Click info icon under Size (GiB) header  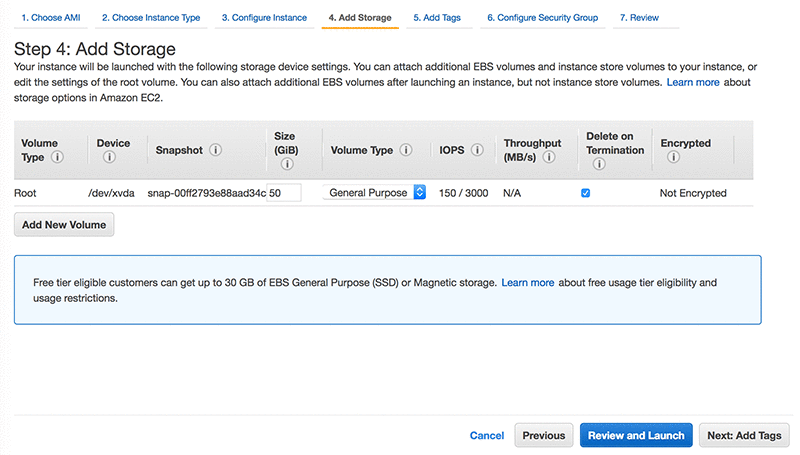tap(286, 164)
